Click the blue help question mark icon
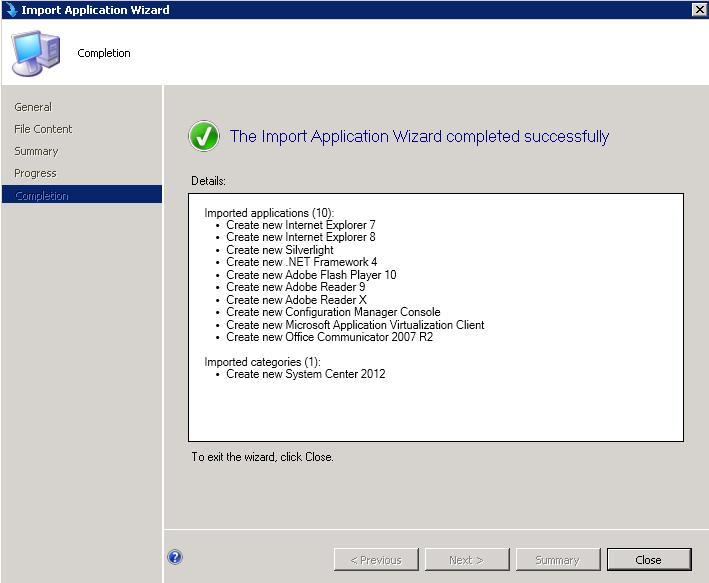 tap(175, 557)
